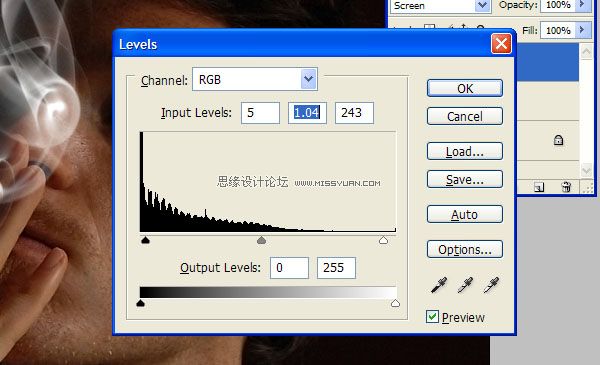Click the trash icon in Layers panel
600x365 pixels.
pos(566,187)
